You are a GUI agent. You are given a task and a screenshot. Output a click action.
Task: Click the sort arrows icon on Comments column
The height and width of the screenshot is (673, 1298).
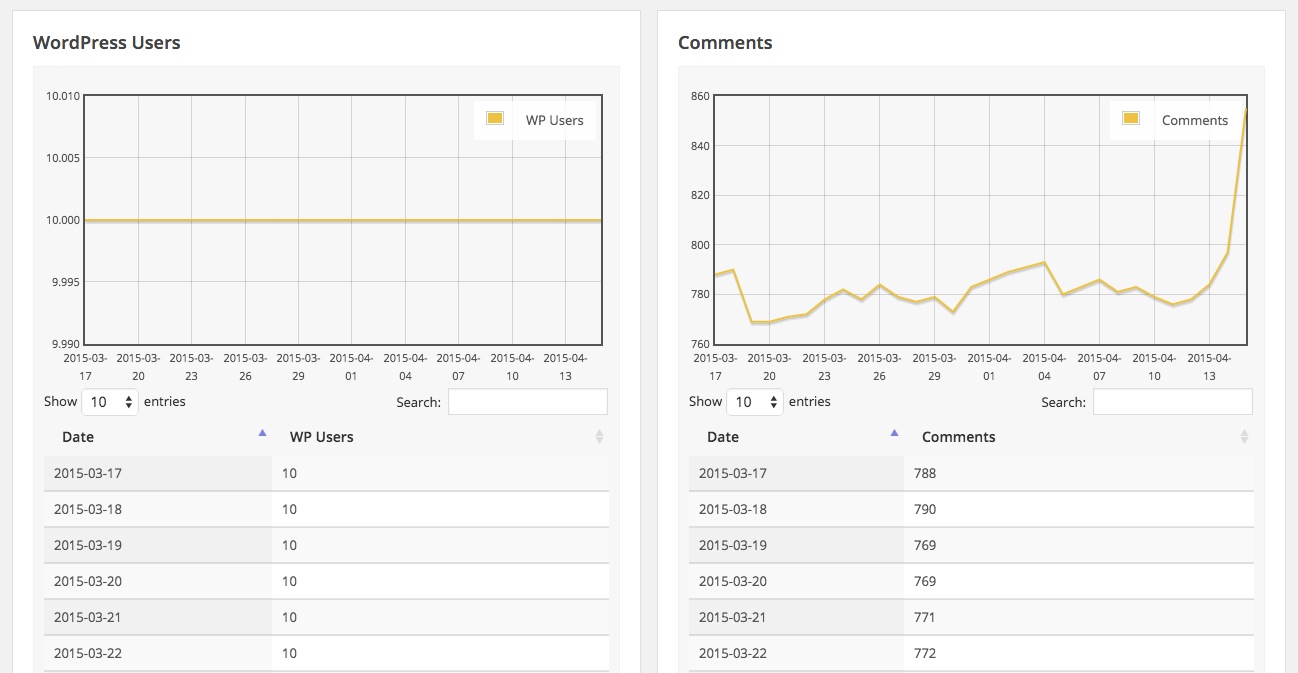click(x=1244, y=437)
